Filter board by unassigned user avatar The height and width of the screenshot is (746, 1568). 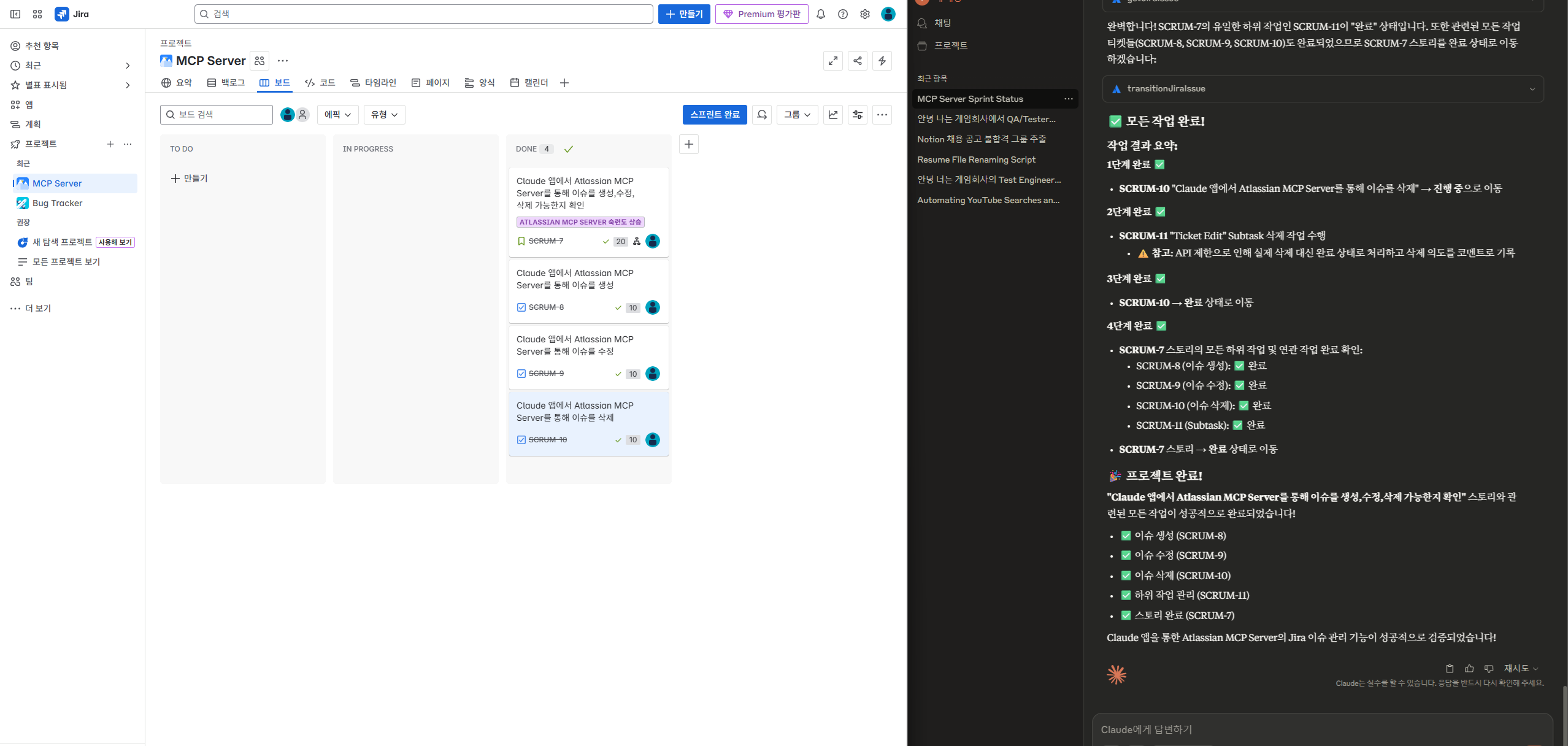pos(302,115)
